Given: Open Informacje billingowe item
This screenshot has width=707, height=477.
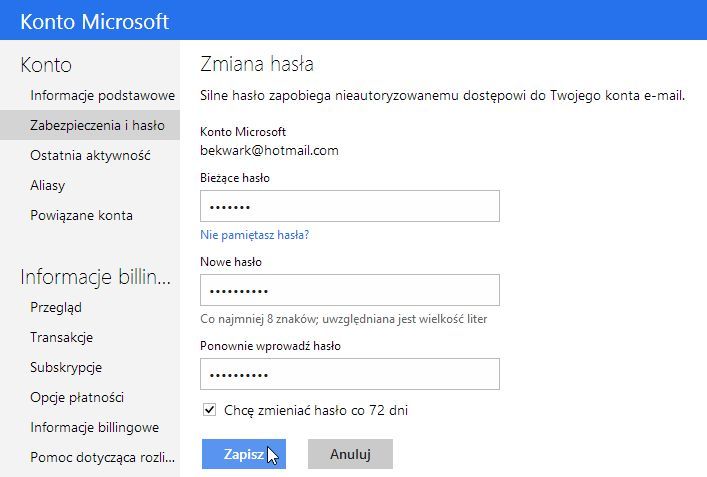Looking at the screenshot, I should pyautogui.click(x=94, y=427).
